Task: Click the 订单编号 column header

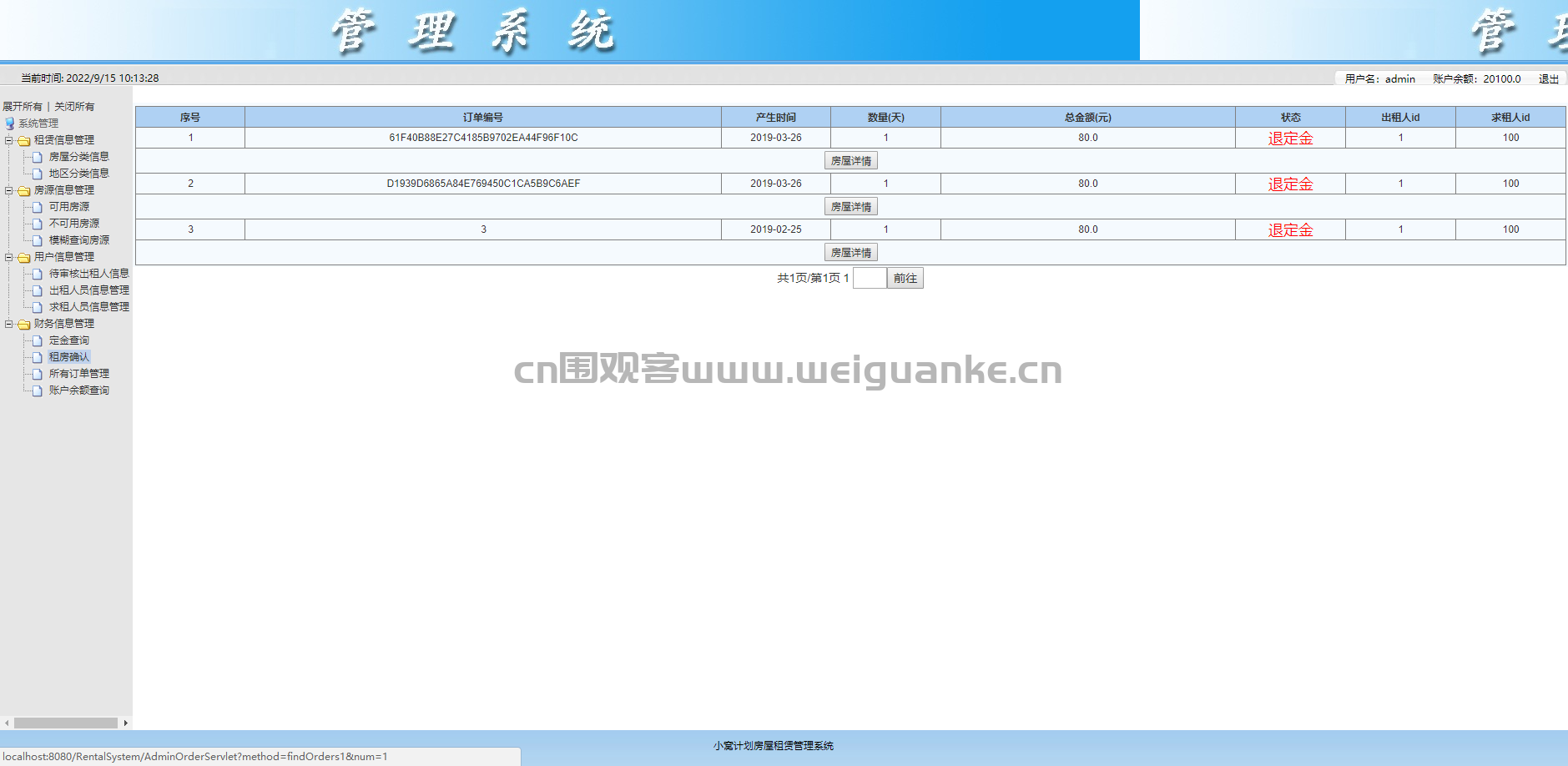Action: pos(483,117)
